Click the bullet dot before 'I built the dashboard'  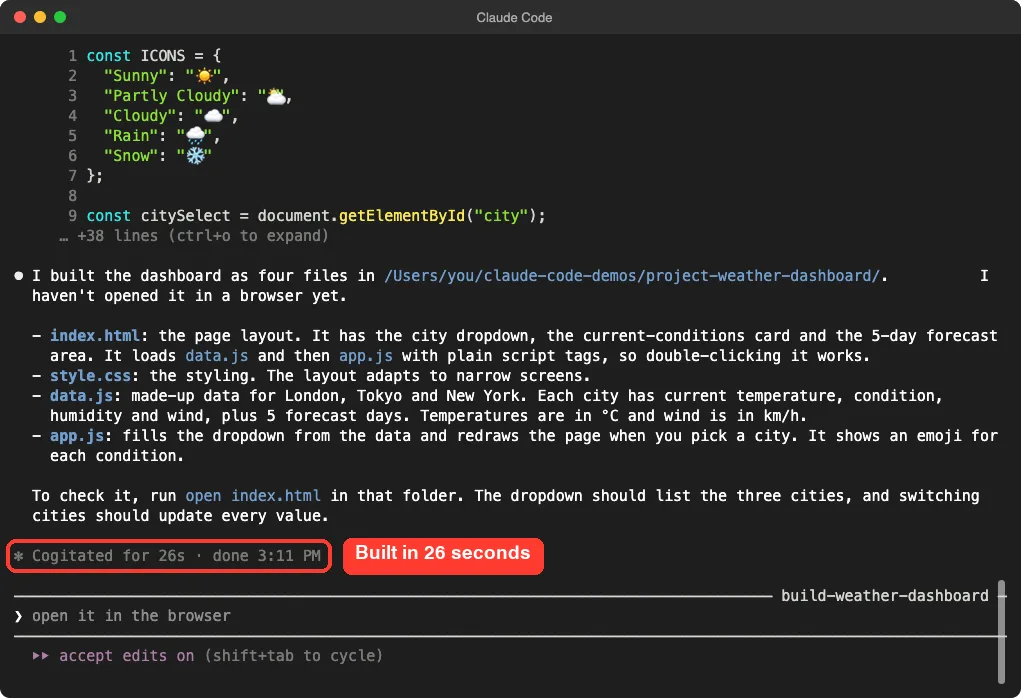coord(19,276)
